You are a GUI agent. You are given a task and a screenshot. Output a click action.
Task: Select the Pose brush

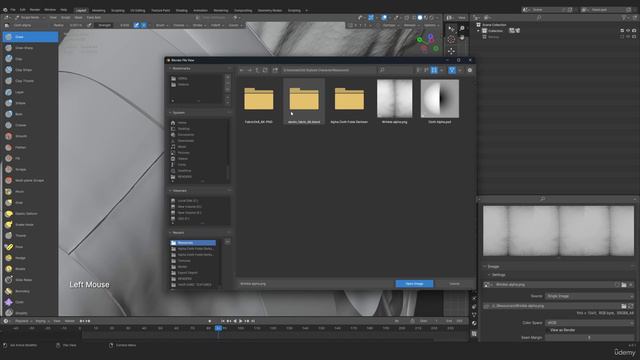[30, 247]
